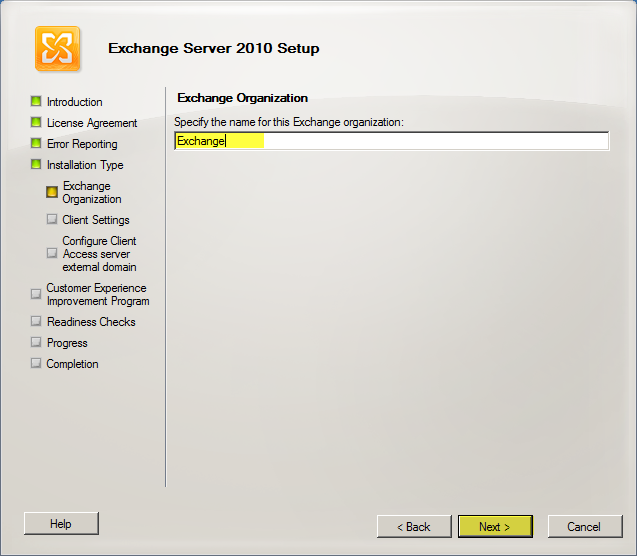This screenshot has height=556, width=637.
Task: Select the Exchange Organization step label in sidebar
Action: pyautogui.click(x=92, y=193)
